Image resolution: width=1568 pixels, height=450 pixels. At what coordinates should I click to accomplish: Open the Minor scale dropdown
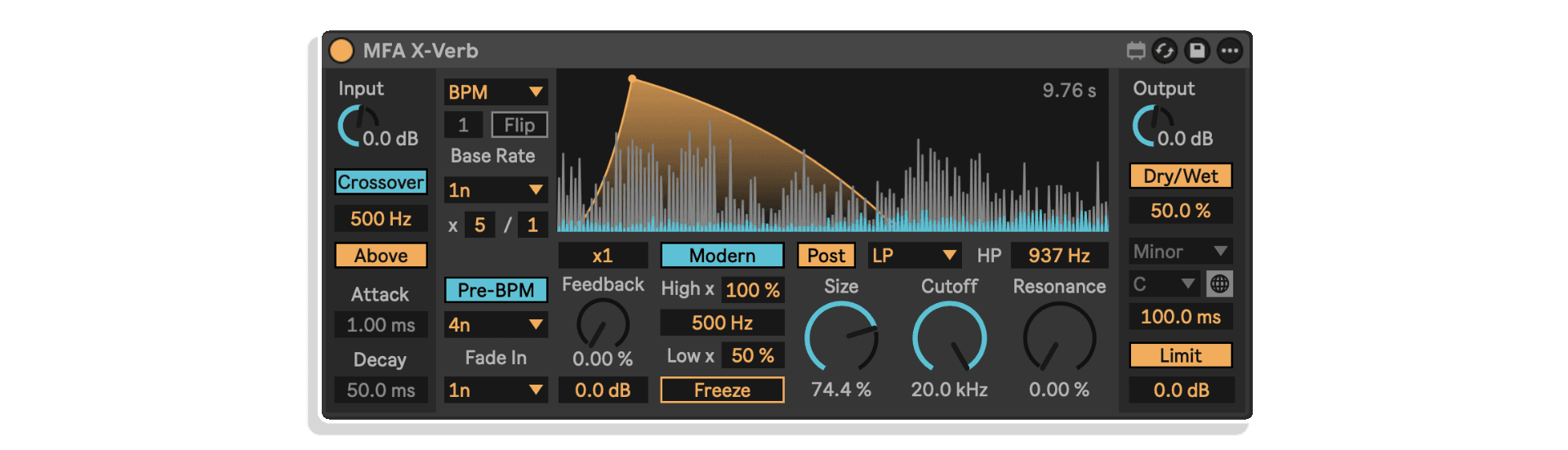[x=1181, y=252]
